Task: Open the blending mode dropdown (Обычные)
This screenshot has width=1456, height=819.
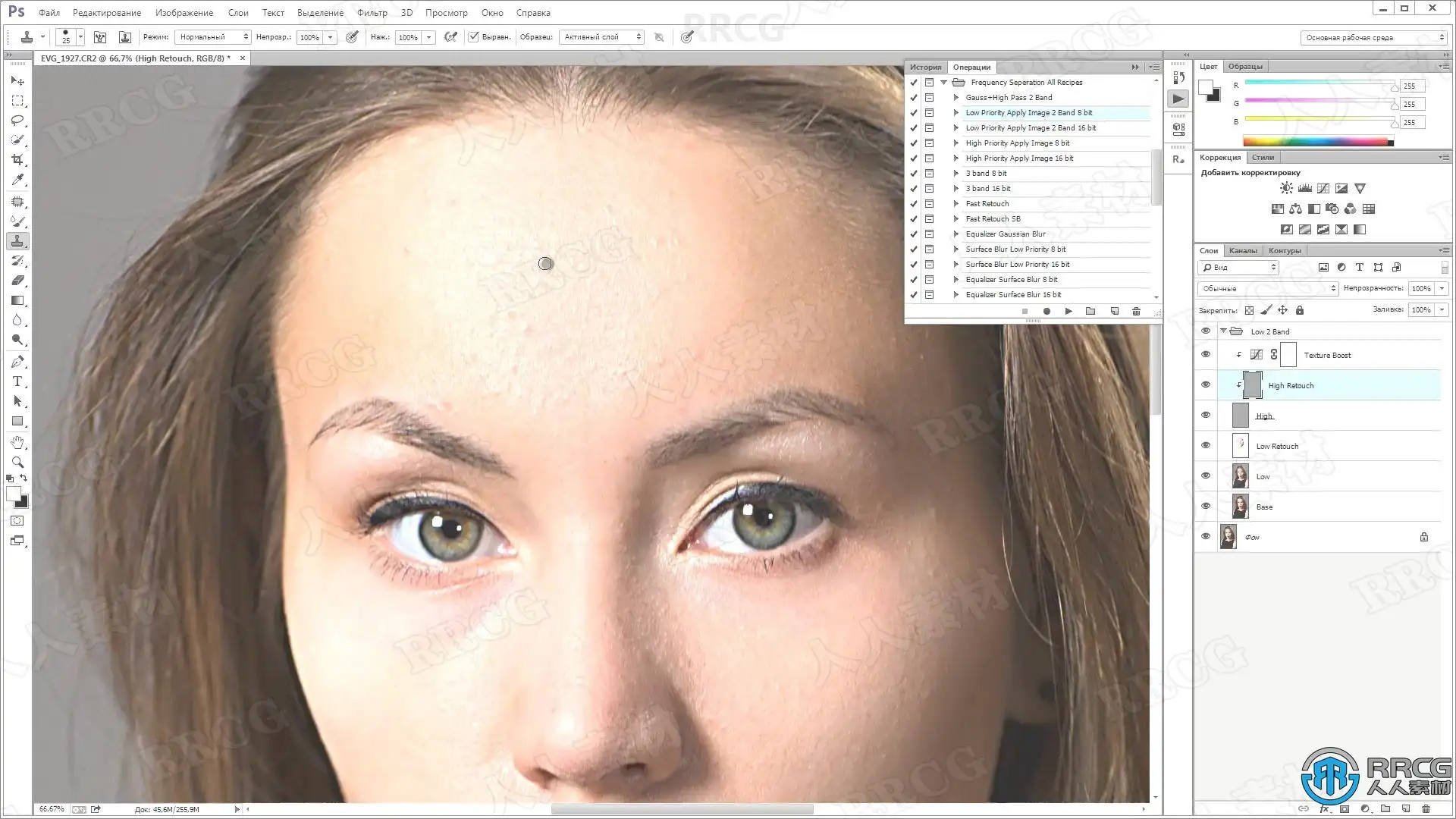Action: (1268, 288)
